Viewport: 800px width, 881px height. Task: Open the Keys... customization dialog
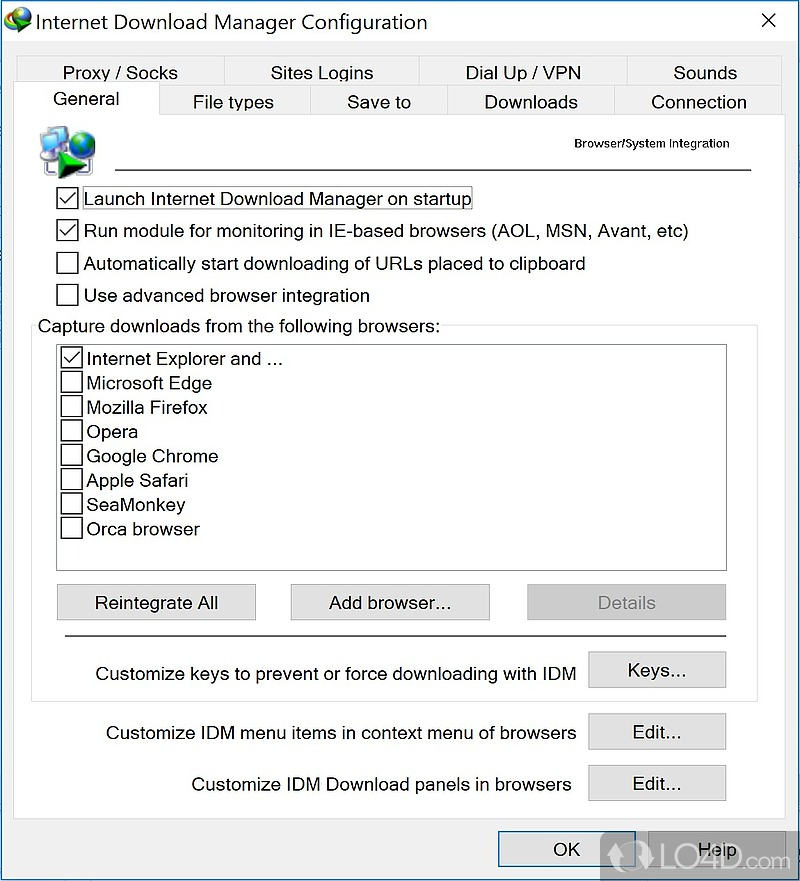coord(656,671)
